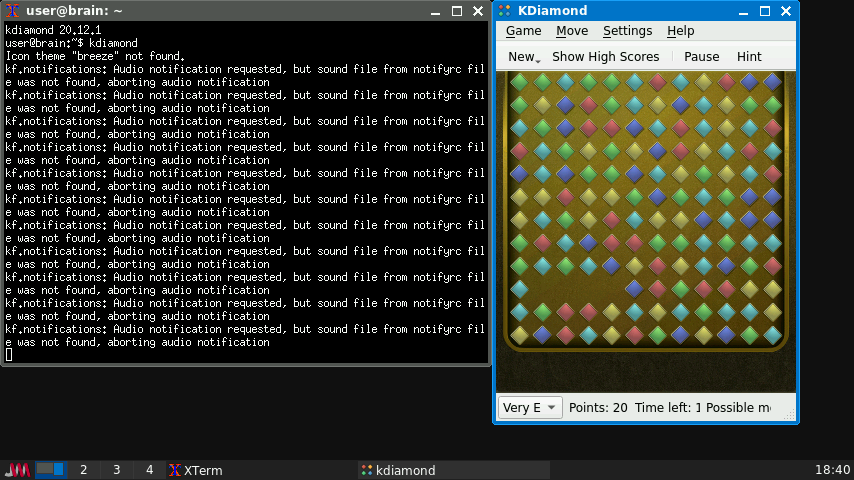Open the start menu logo in taskbar

(x=17, y=470)
